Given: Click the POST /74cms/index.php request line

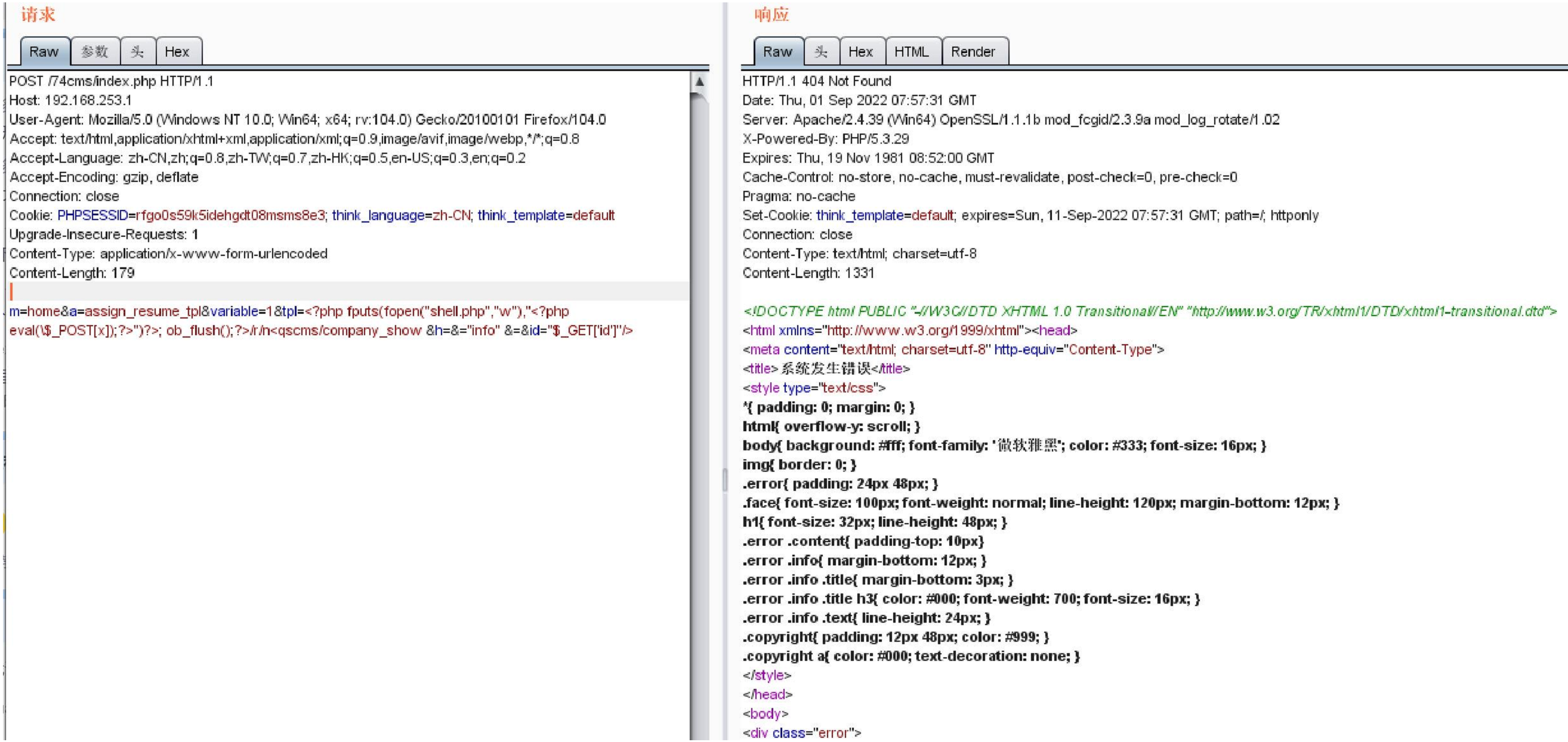Looking at the screenshot, I should [112, 81].
